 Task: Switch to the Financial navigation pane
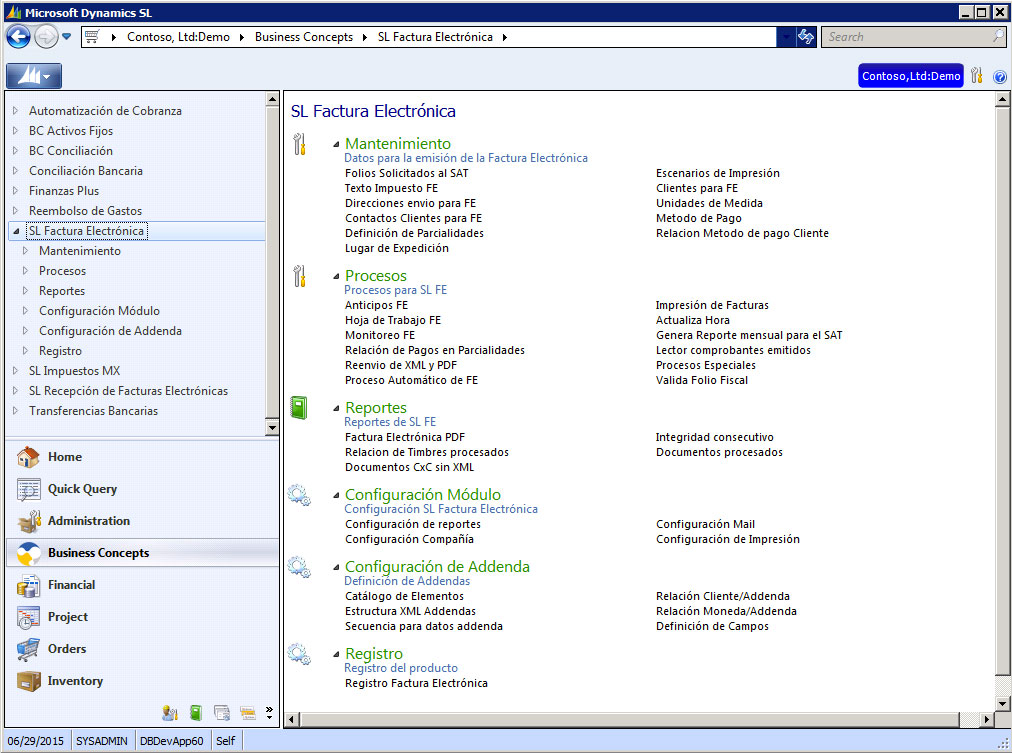coord(71,585)
